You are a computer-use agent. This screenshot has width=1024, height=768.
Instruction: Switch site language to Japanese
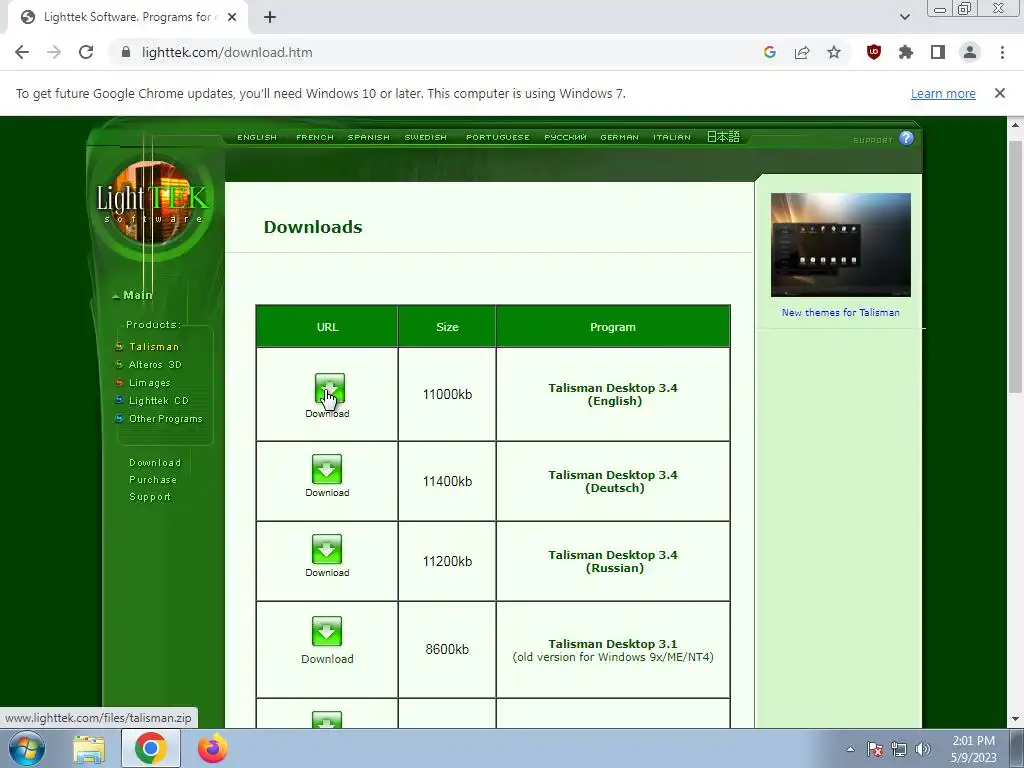723,136
